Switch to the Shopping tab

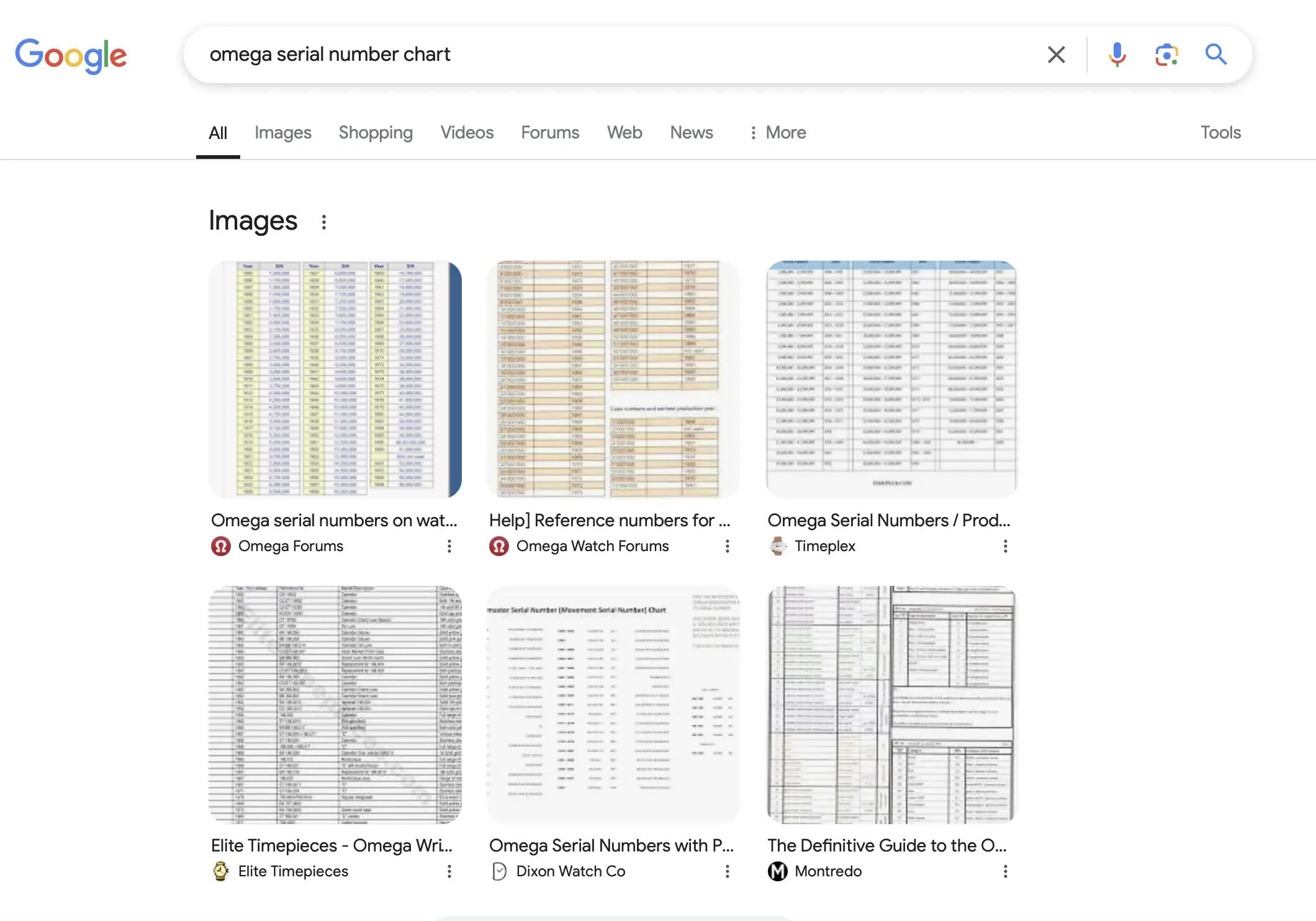coord(376,133)
